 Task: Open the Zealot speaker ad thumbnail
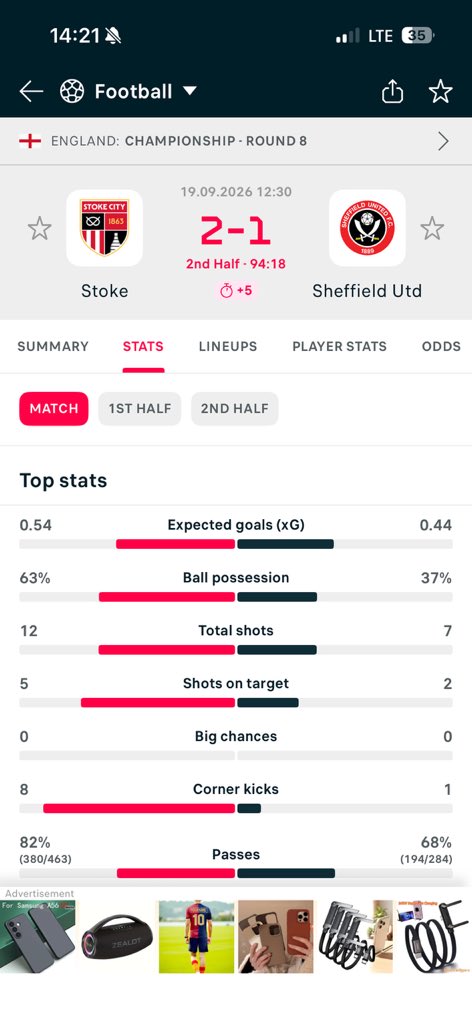tap(116, 937)
